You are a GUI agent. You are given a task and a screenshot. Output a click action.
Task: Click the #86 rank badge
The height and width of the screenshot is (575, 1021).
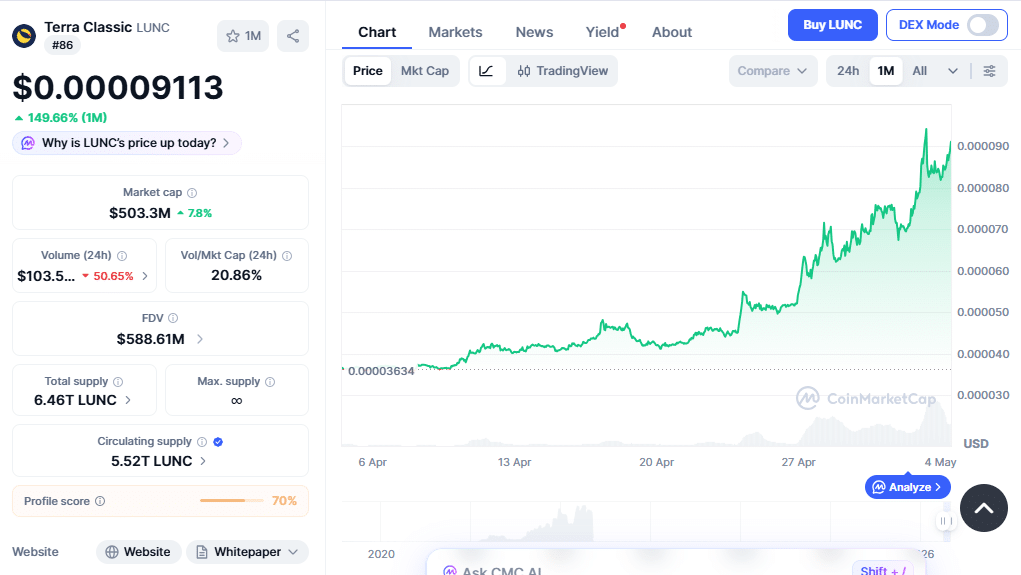click(63, 46)
